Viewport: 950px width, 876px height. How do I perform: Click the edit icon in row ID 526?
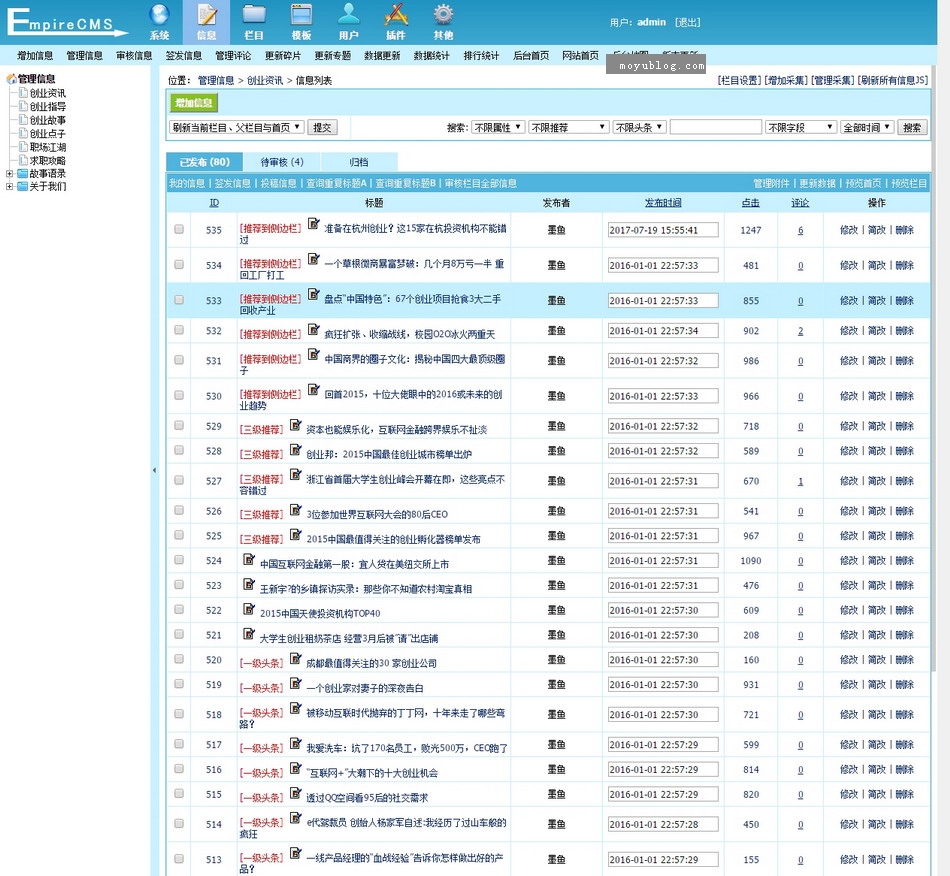point(295,509)
